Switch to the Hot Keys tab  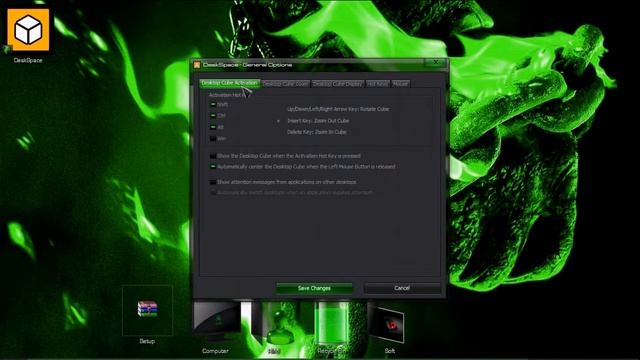coord(378,84)
